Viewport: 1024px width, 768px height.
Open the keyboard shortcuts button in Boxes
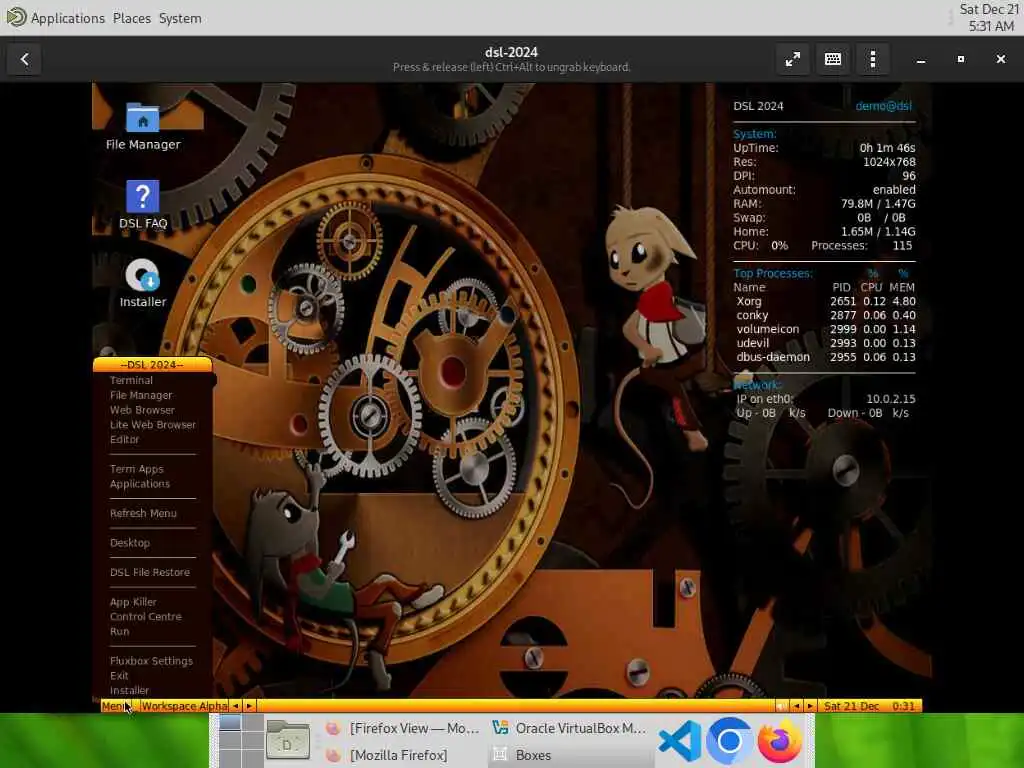pyautogui.click(x=833, y=59)
